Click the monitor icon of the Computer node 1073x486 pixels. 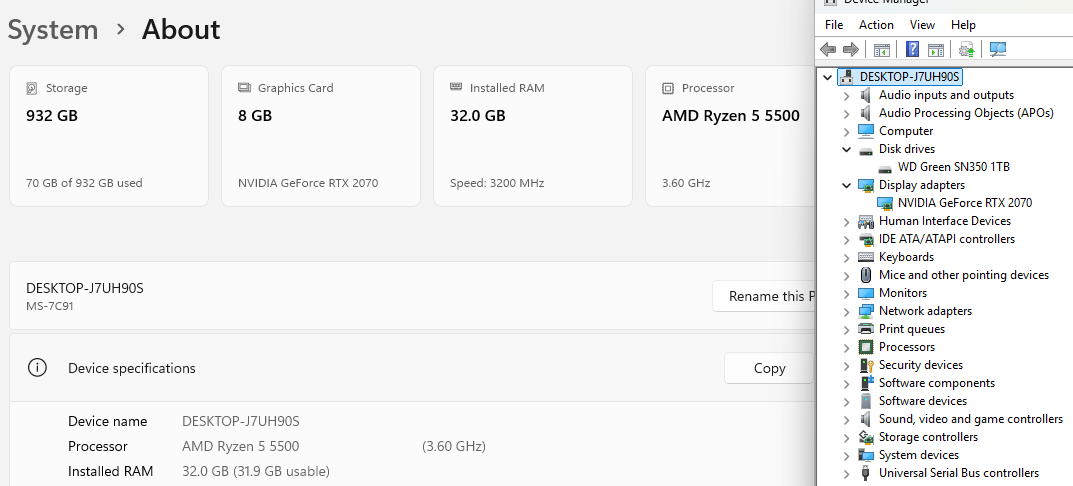[866, 131]
